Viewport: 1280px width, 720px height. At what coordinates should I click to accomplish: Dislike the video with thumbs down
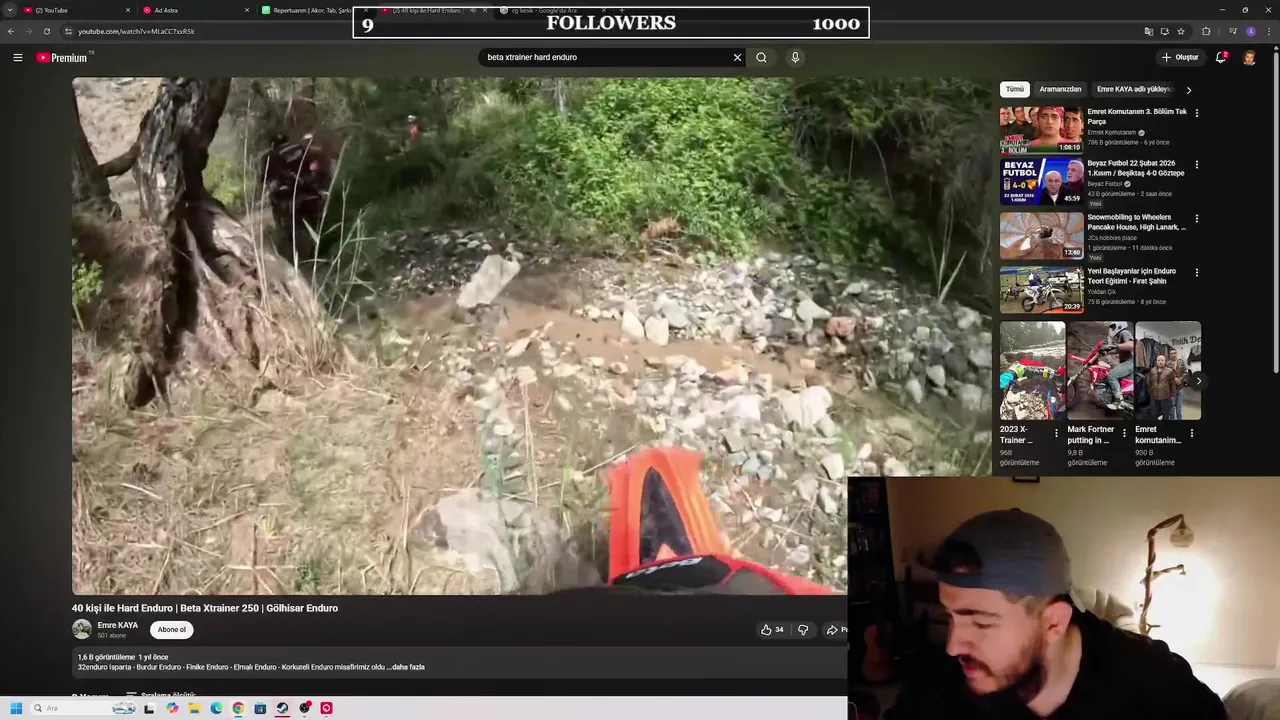(x=803, y=630)
